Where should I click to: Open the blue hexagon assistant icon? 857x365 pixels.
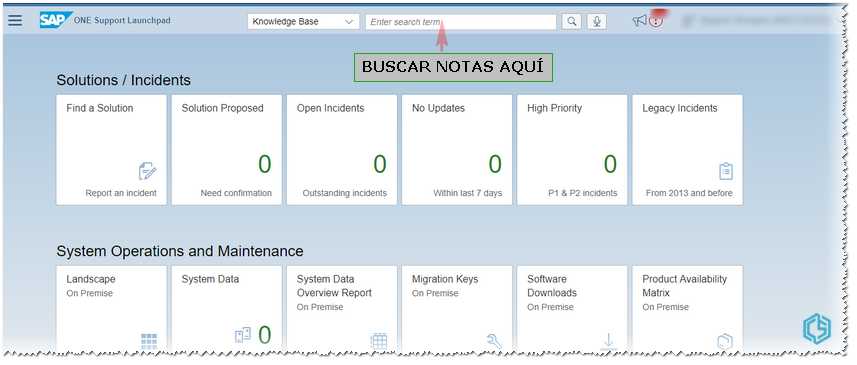[x=817, y=328]
